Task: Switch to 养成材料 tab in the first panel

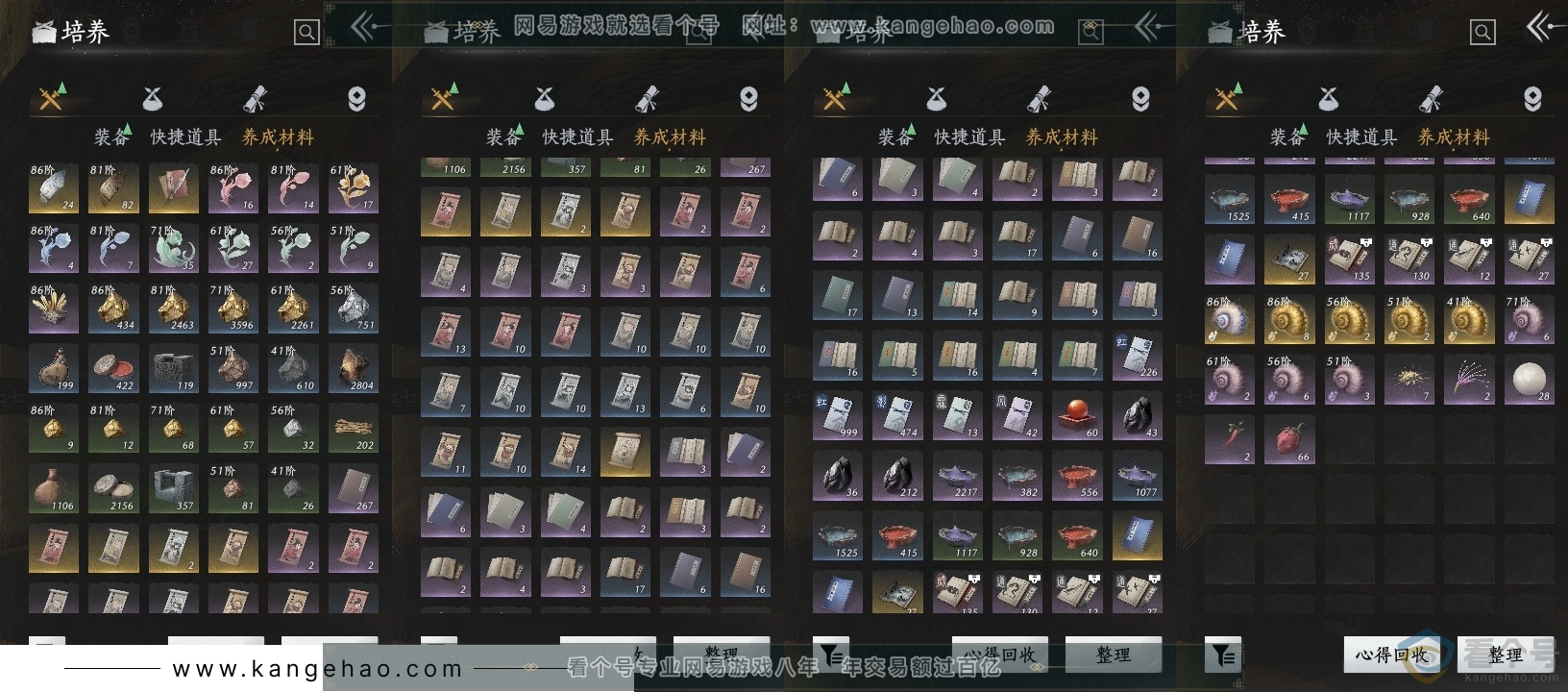Action: (x=278, y=137)
